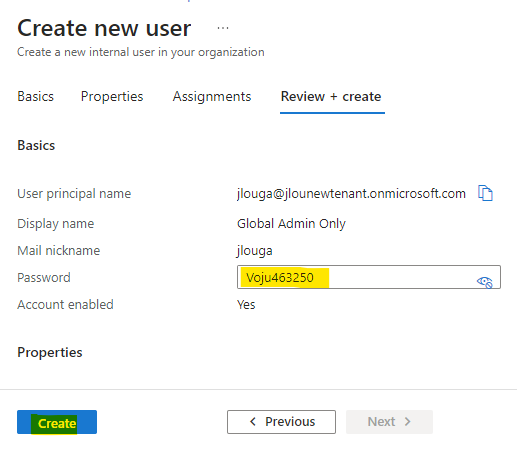
Task: Select the Review + create tab
Action: pyautogui.click(x=331, y=96)
